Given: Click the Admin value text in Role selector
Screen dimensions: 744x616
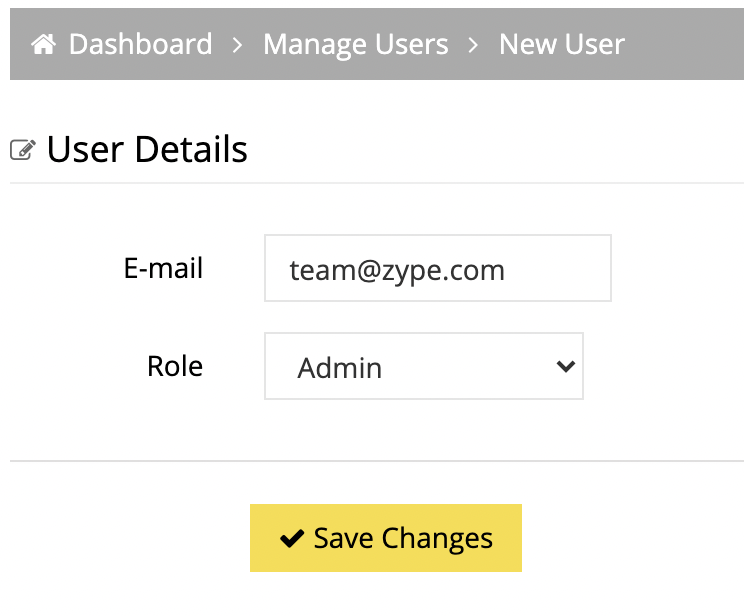Looking at the screenshot, I should click(339, 368).
